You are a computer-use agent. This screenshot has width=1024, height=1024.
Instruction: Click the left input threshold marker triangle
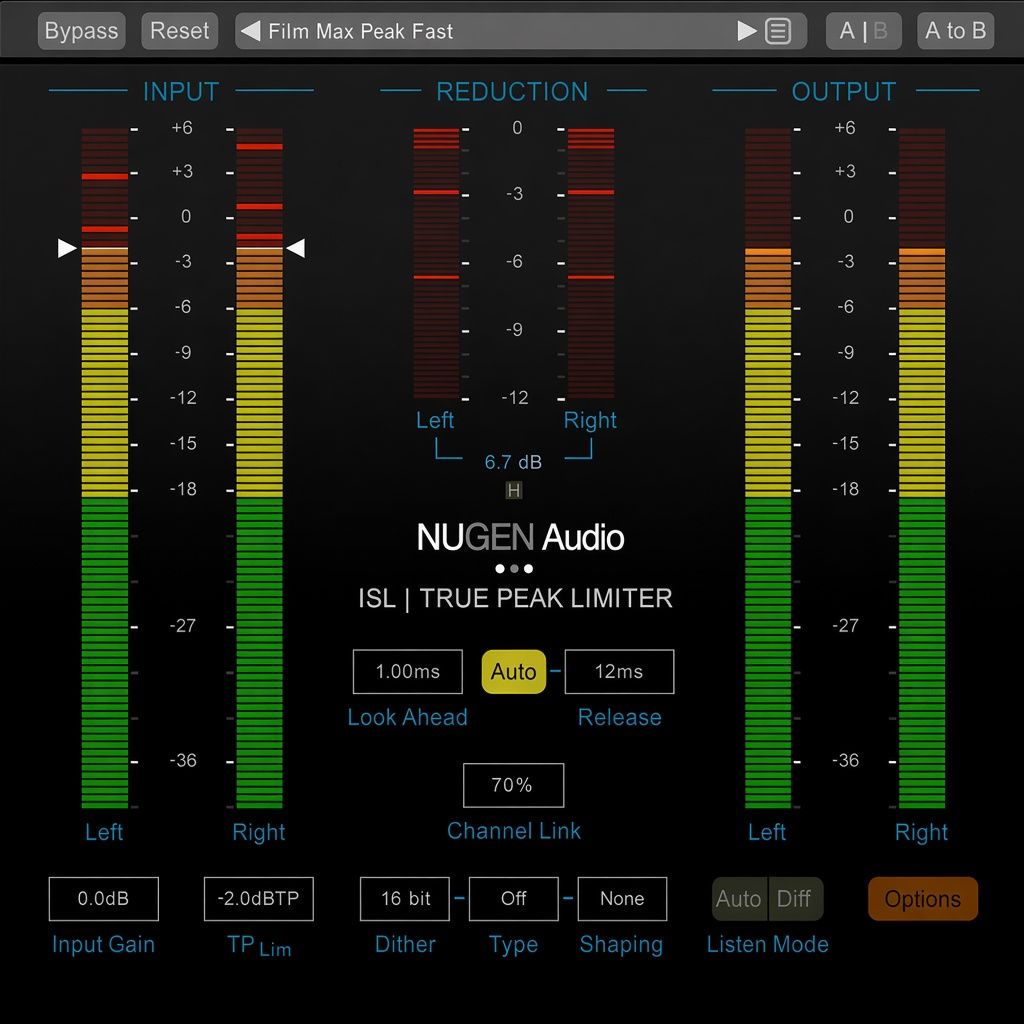point(67,248)
